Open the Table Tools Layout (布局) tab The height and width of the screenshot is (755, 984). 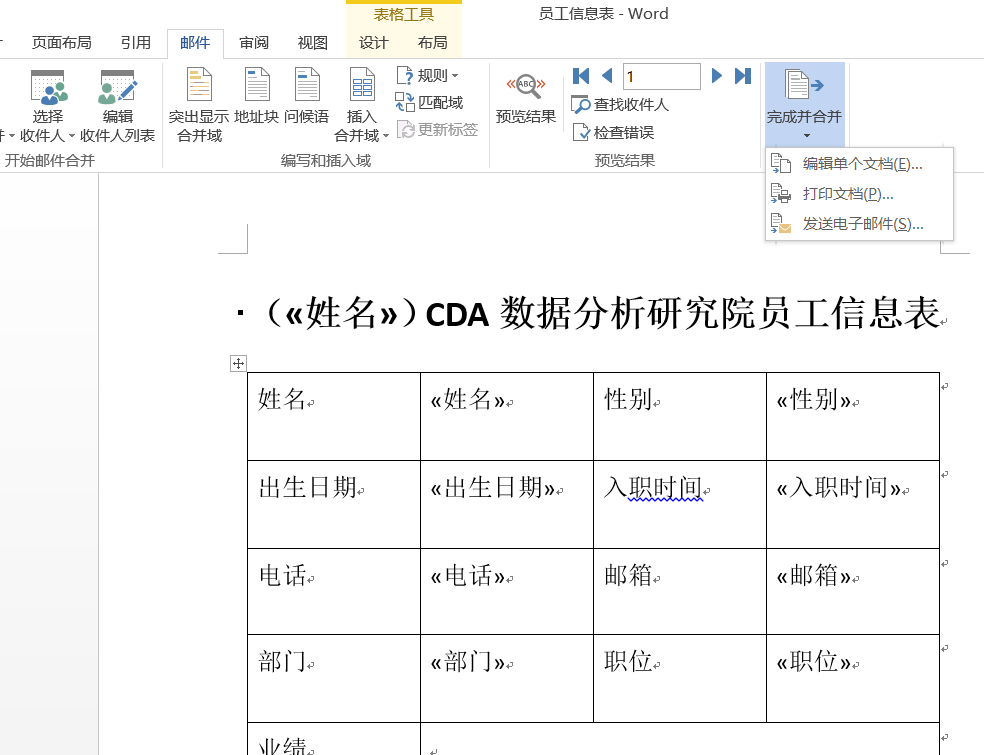[x=432, y=43]
